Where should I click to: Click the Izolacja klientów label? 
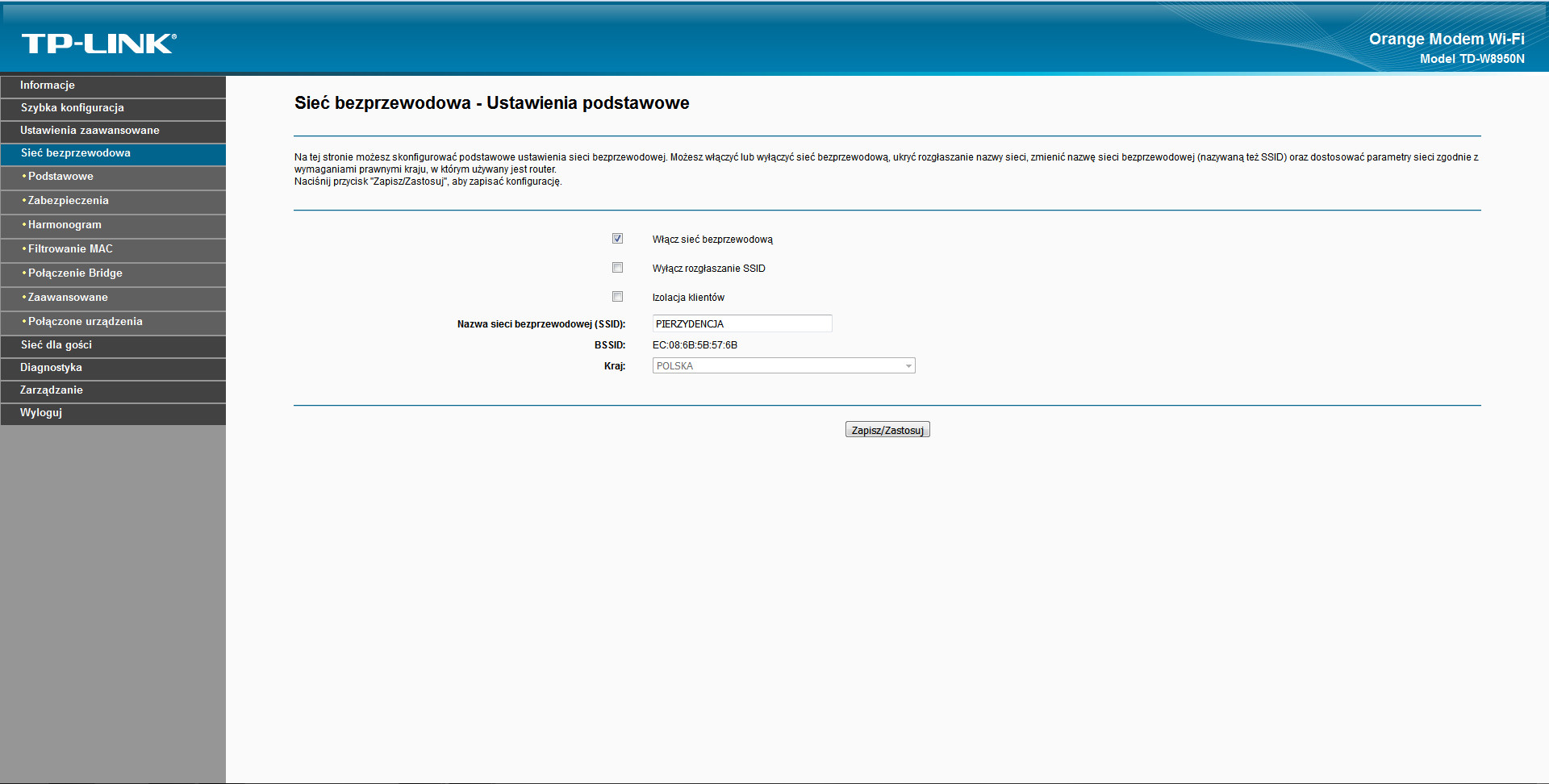(x=688, y=298)
